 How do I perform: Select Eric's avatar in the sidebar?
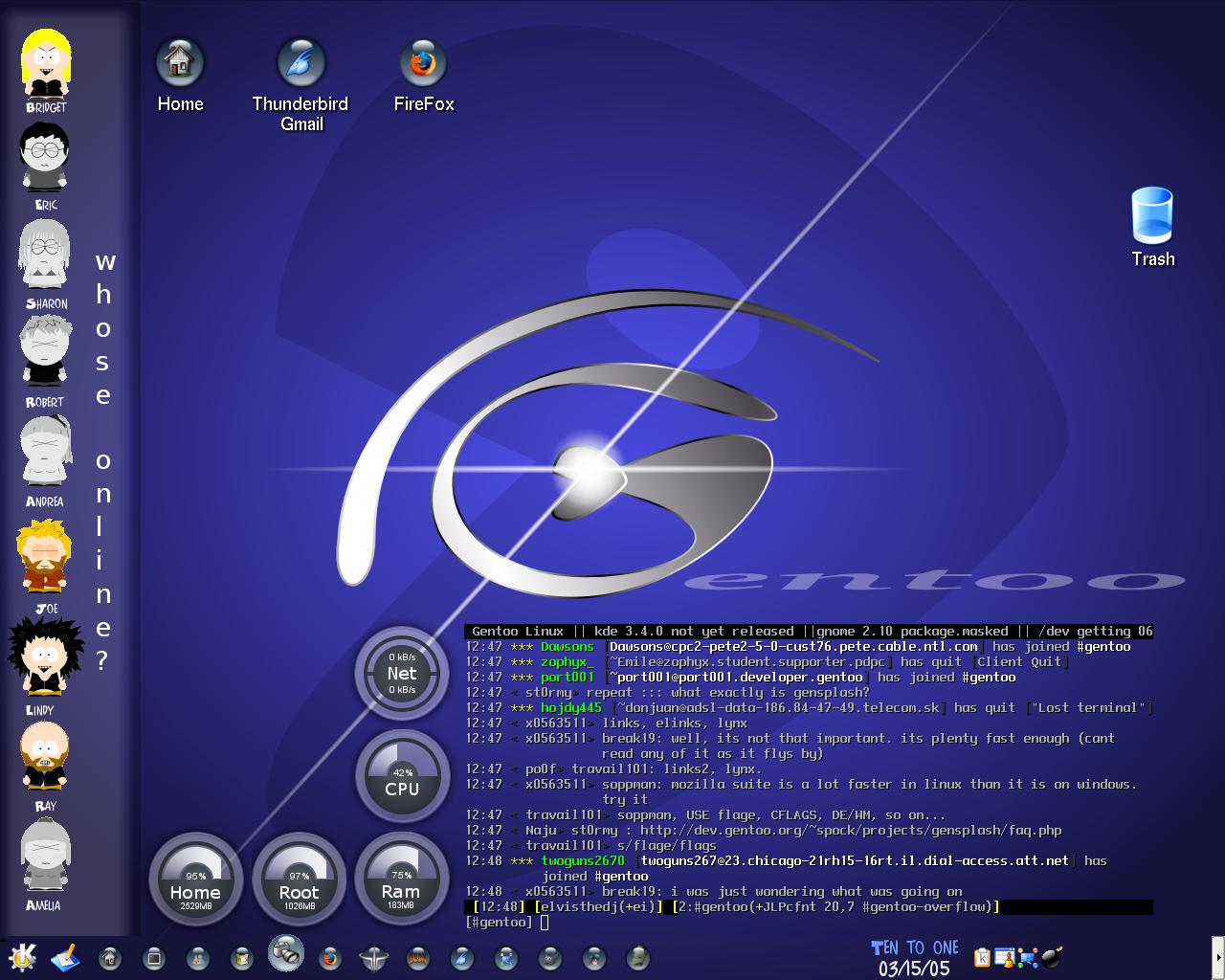tap(44, 158)
